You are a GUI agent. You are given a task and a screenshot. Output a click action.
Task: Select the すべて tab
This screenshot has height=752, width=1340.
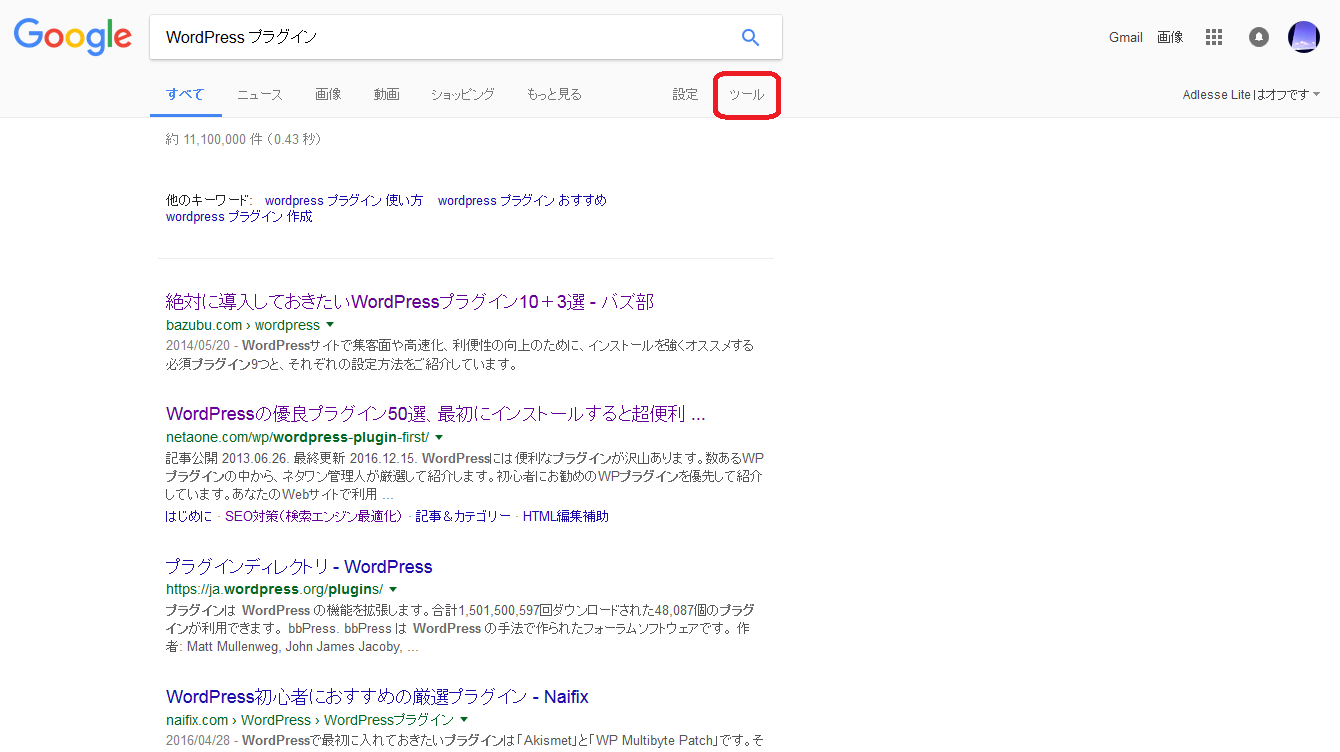coord(185,95)
